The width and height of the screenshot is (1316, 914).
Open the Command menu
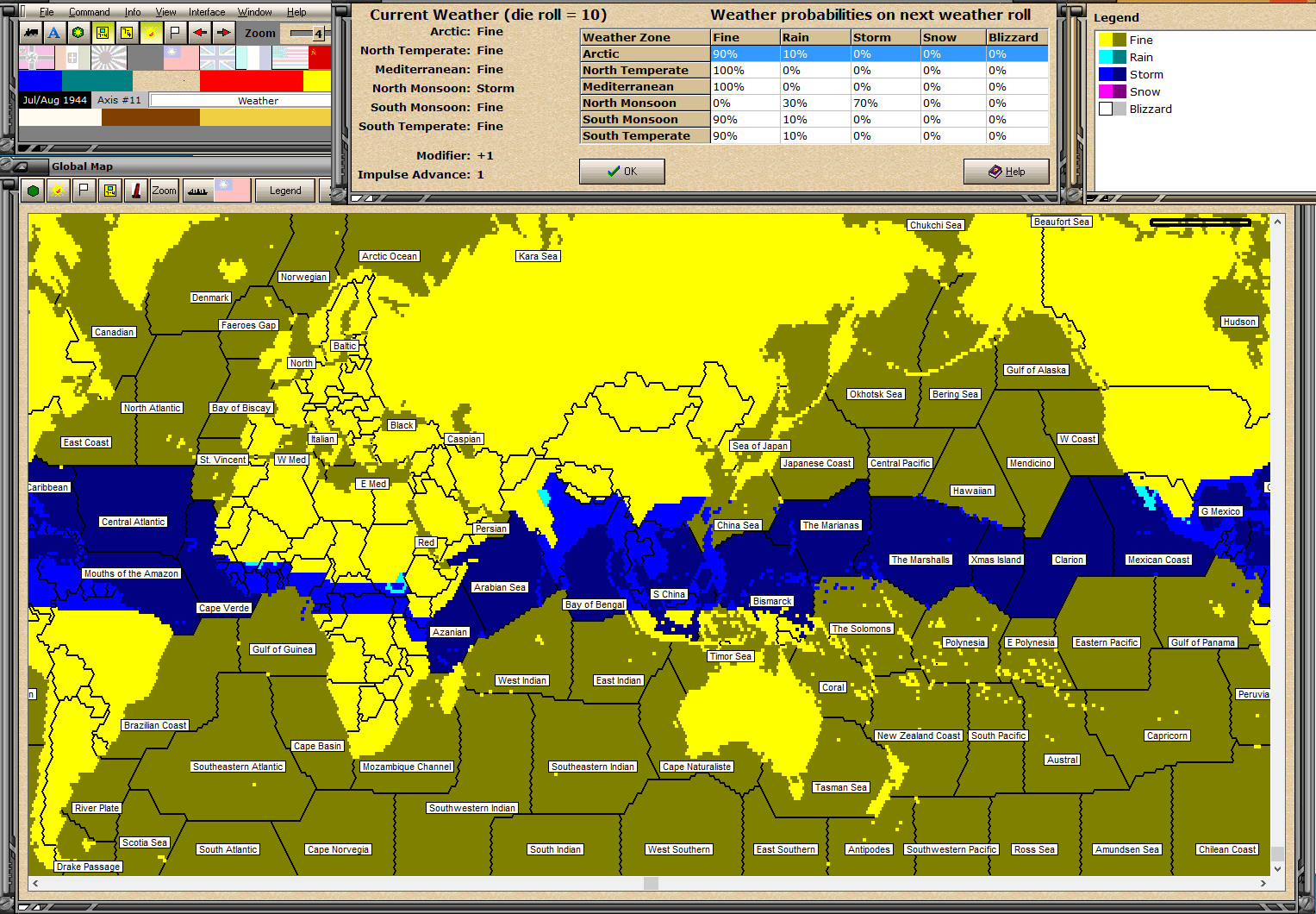click(x=90, y=12)
